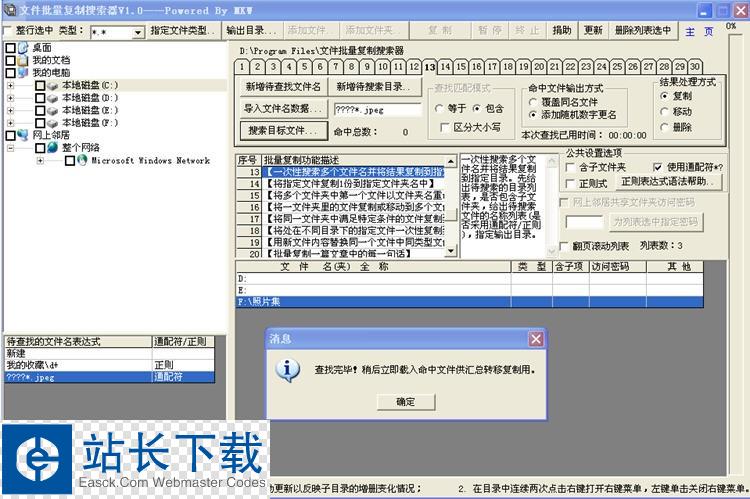Select 添加随机数字更名 radio option
The width and height of the screenshot is (750, 499).
point(533,115)
